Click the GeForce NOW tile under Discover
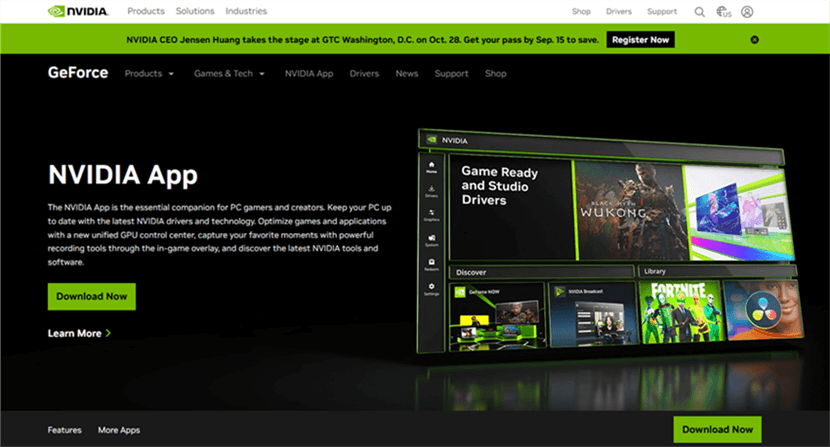Image resolution: width=830 pixels, height=447 pixels. (497, 317)
